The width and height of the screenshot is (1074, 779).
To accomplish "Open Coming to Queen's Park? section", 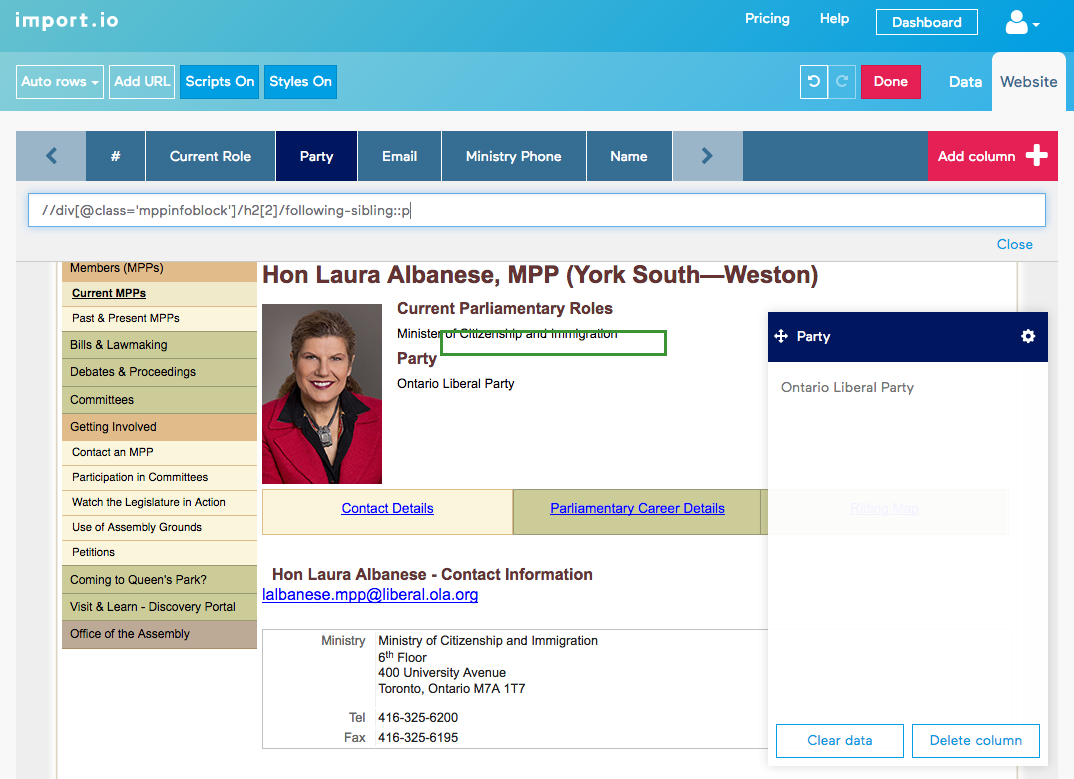I will pos(159,580).
